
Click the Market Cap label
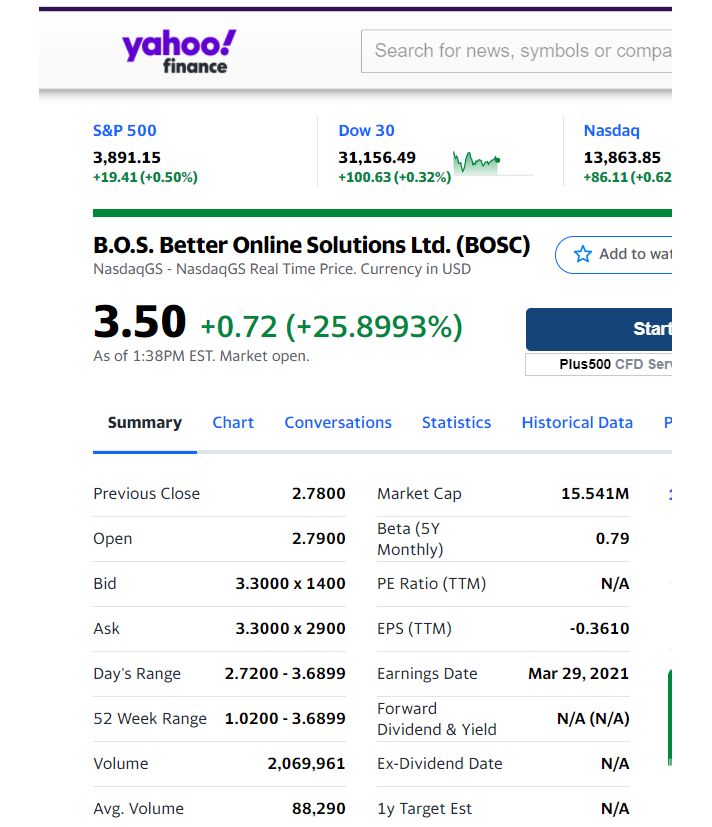pyautogui.click(x=419, y=494)
